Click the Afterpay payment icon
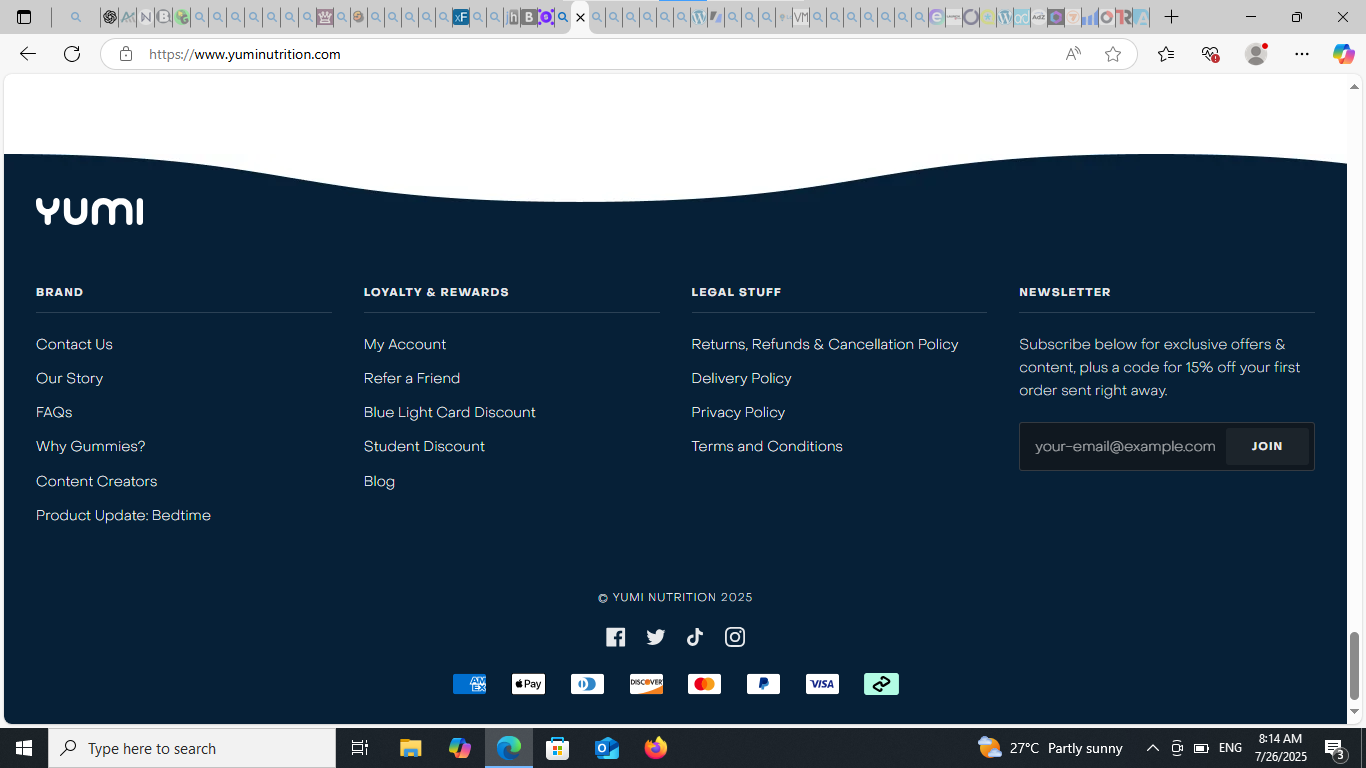The image size is (1366, 768). click(881, 684)
